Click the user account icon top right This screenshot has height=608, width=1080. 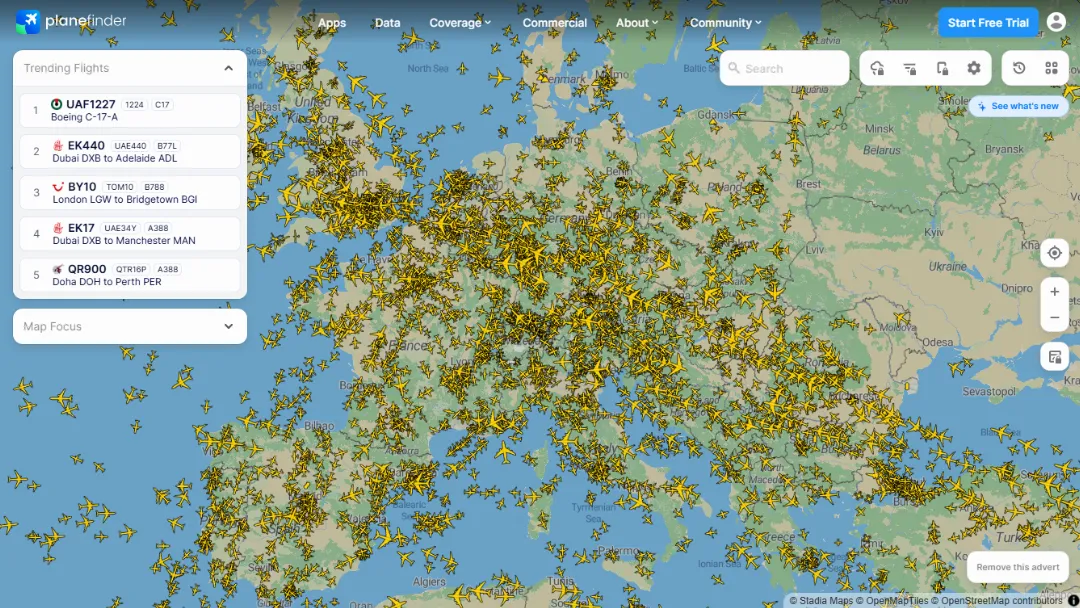[1056, 21]
